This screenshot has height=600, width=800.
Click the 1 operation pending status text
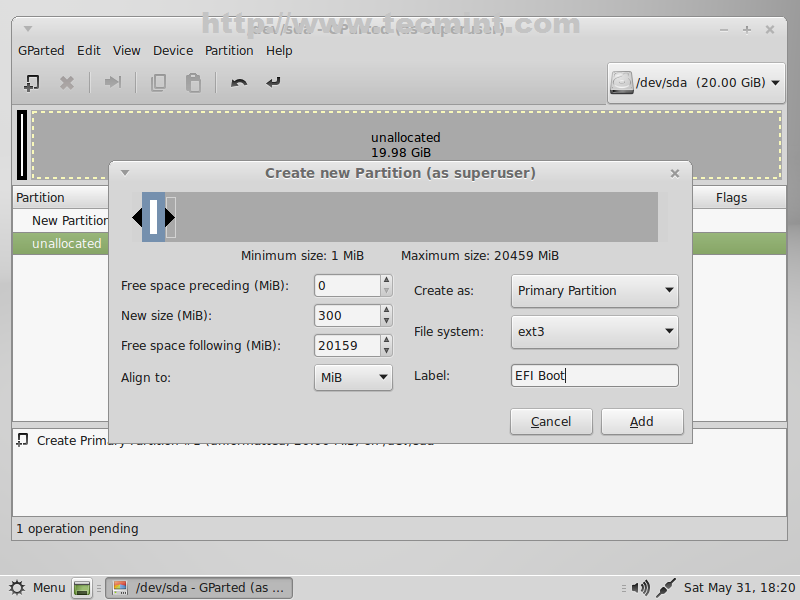pyautogui.click(x=78, y=529)
